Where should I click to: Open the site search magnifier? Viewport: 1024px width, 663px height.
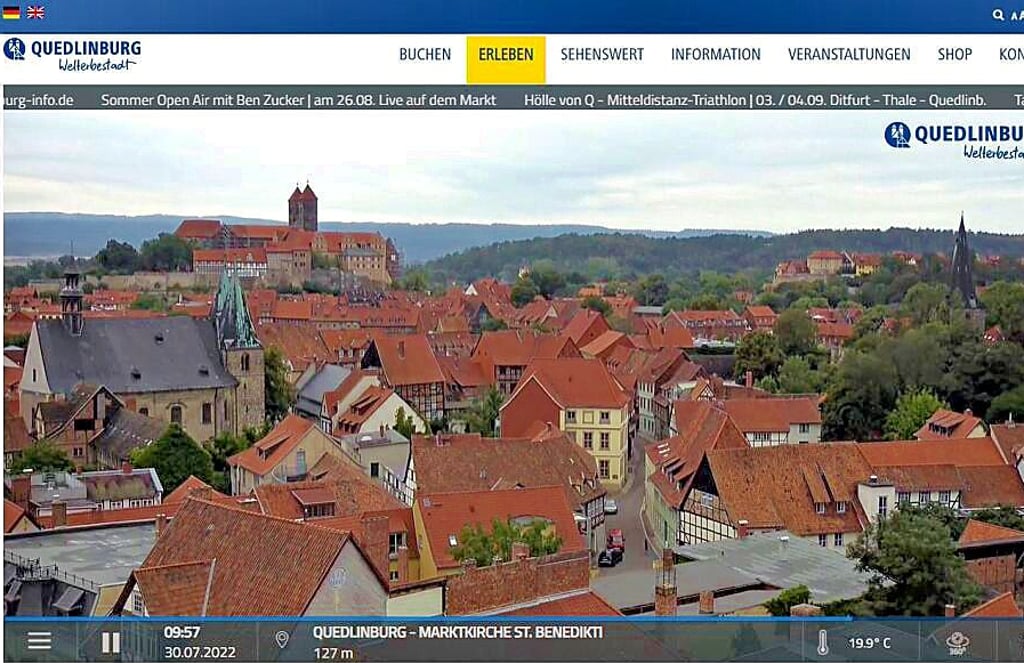[997, 15]
